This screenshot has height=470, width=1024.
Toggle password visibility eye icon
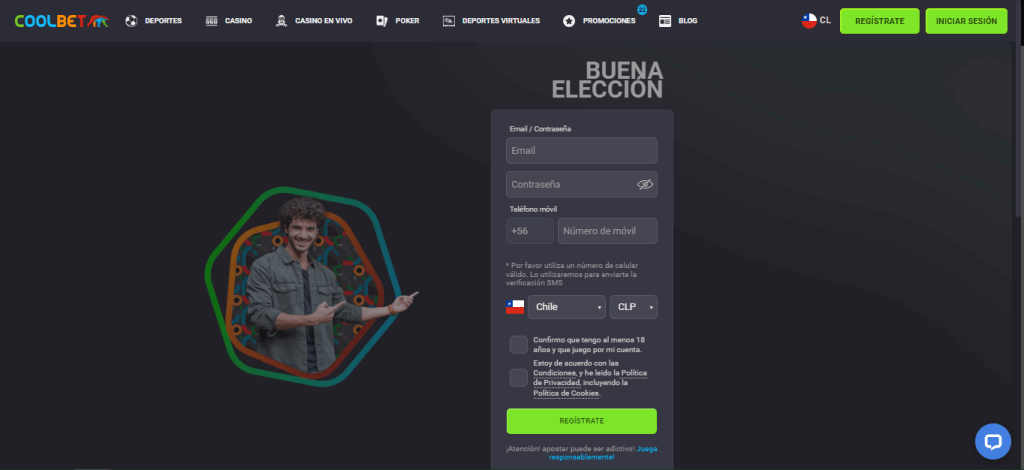pyautogui.click(x=645, y=184)
